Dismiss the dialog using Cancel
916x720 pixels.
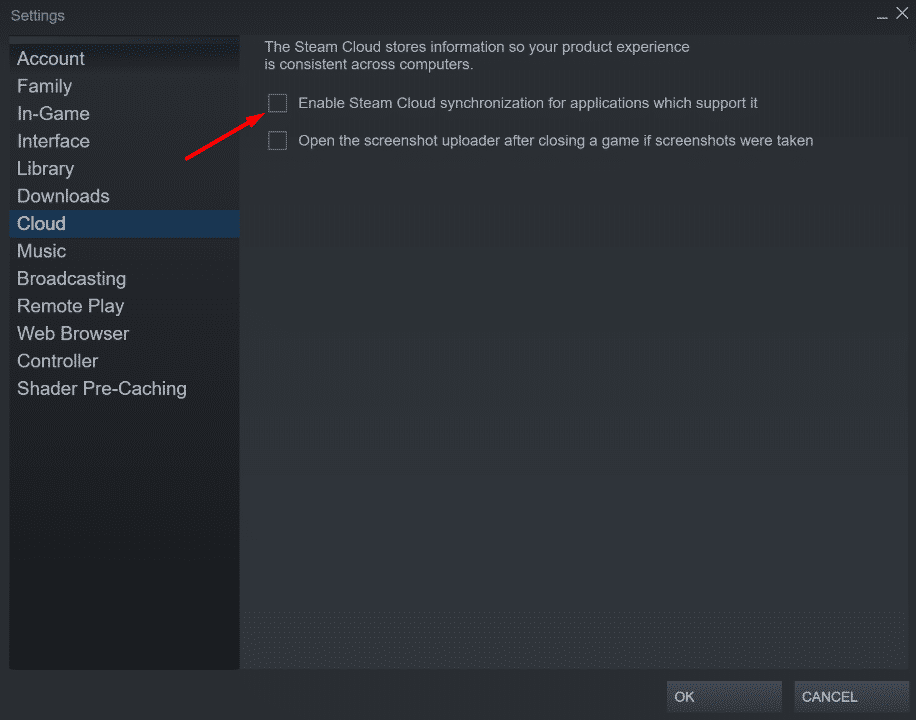tap(851, 697)
